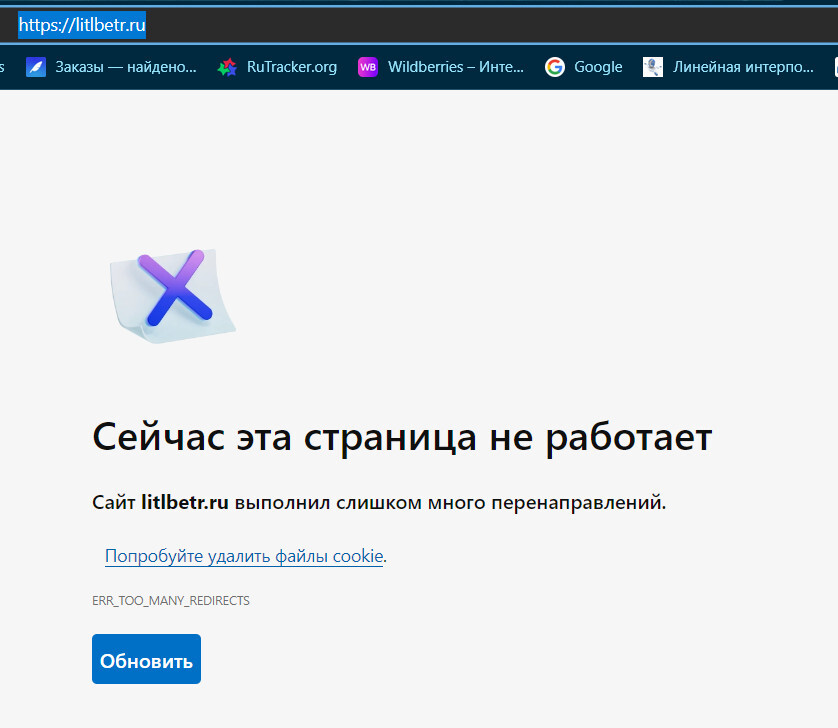Open the Заказы — найдено bookmark icon
This screenshot has width=838, height=728.
[36, 67]
